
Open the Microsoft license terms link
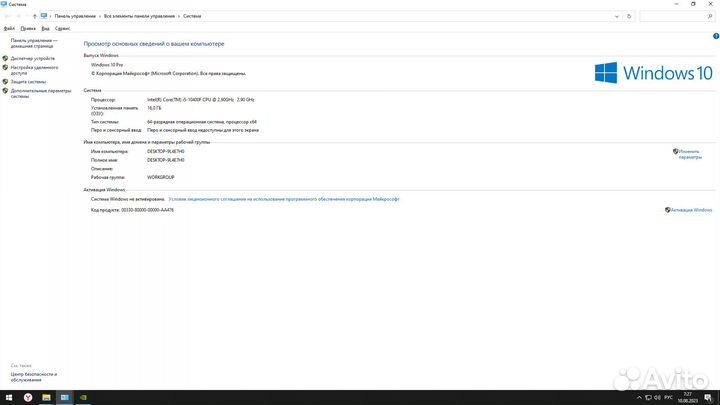284,199
